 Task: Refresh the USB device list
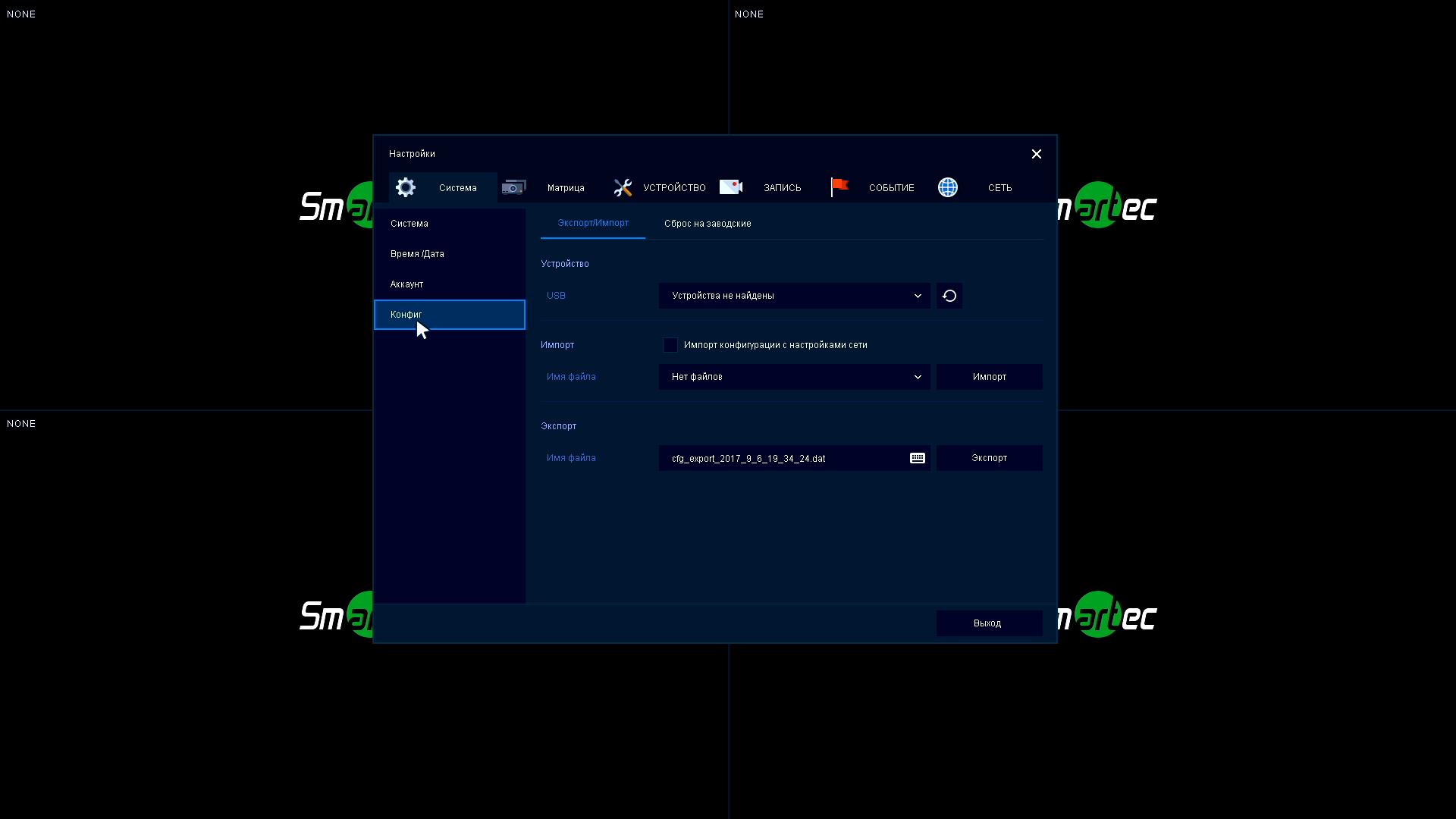click(x=949, y=296)
